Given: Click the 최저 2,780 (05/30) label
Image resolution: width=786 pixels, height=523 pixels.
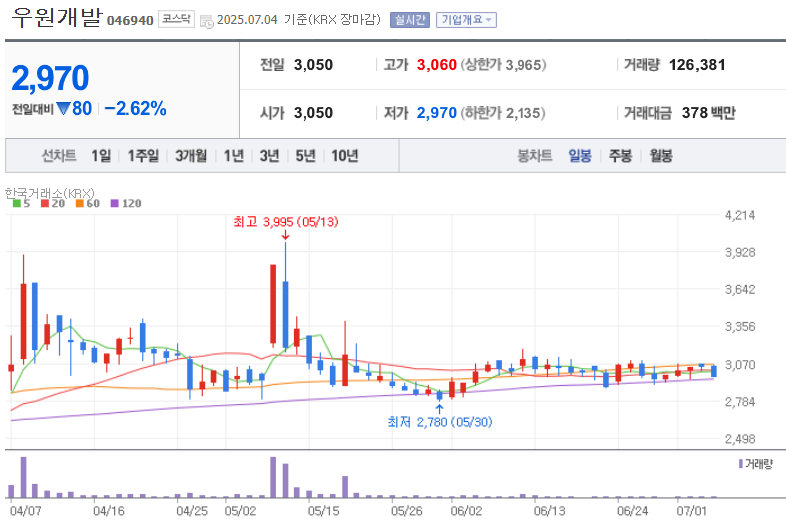Looking at the screenshot, I should 440,422.
